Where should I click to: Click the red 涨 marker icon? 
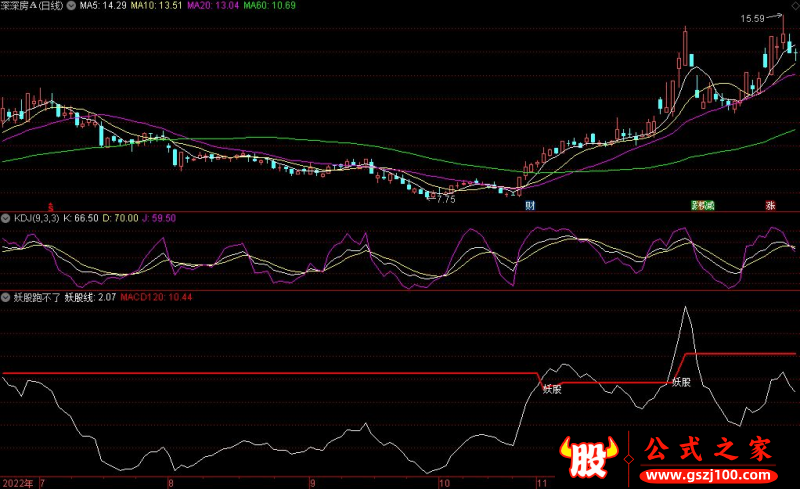770,206
